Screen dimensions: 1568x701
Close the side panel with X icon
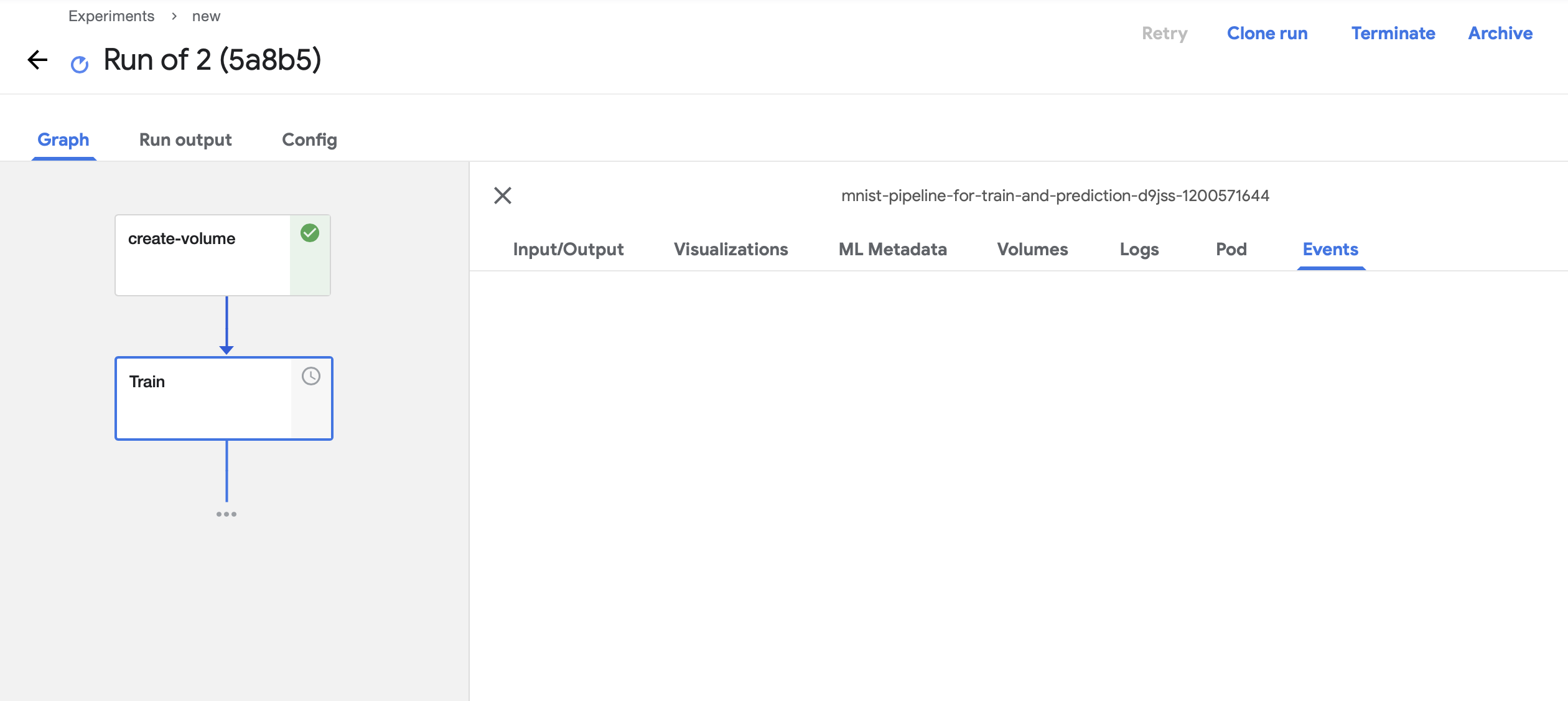(503, 195)
